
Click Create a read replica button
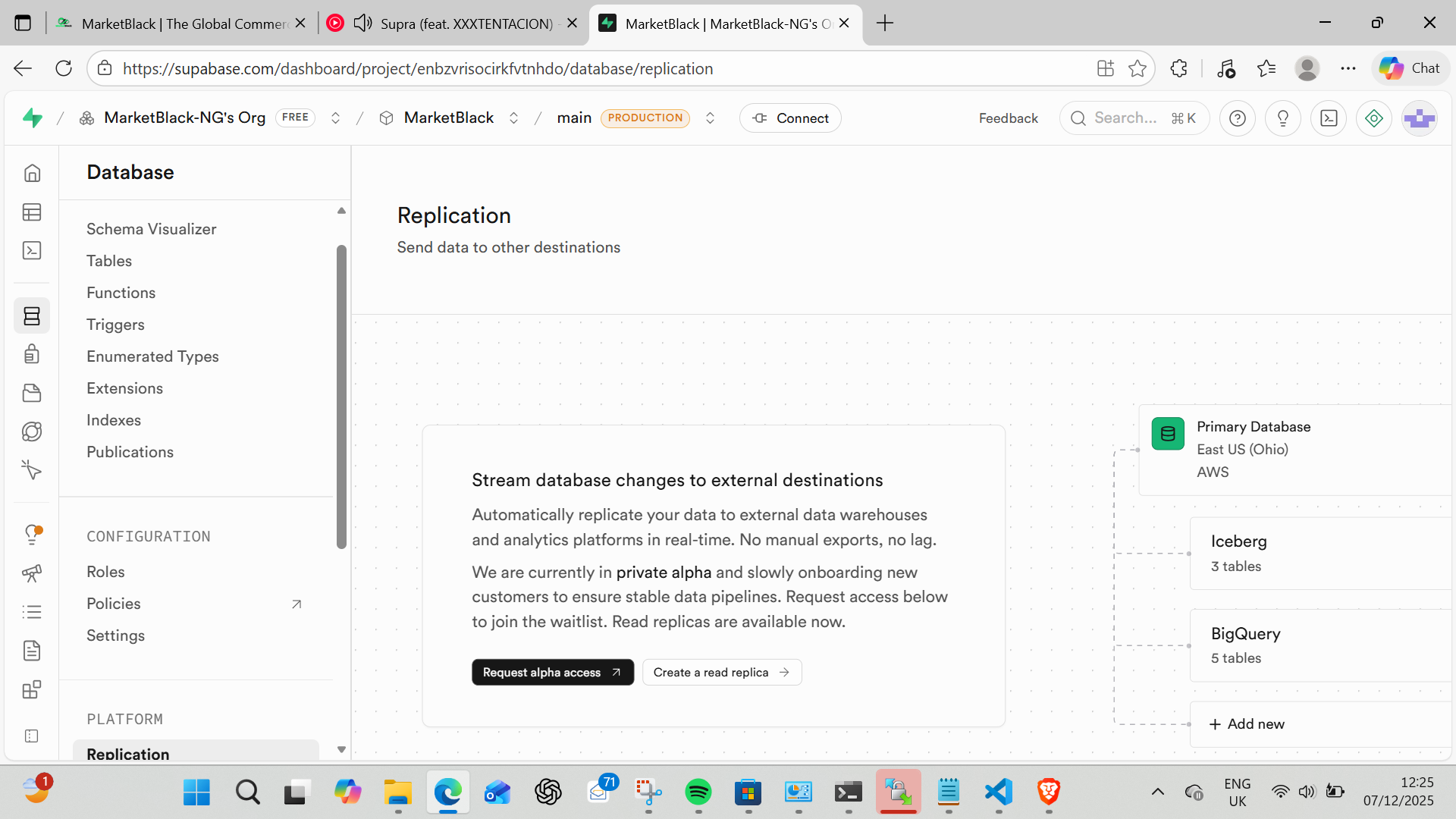click(x=721, y=673)
